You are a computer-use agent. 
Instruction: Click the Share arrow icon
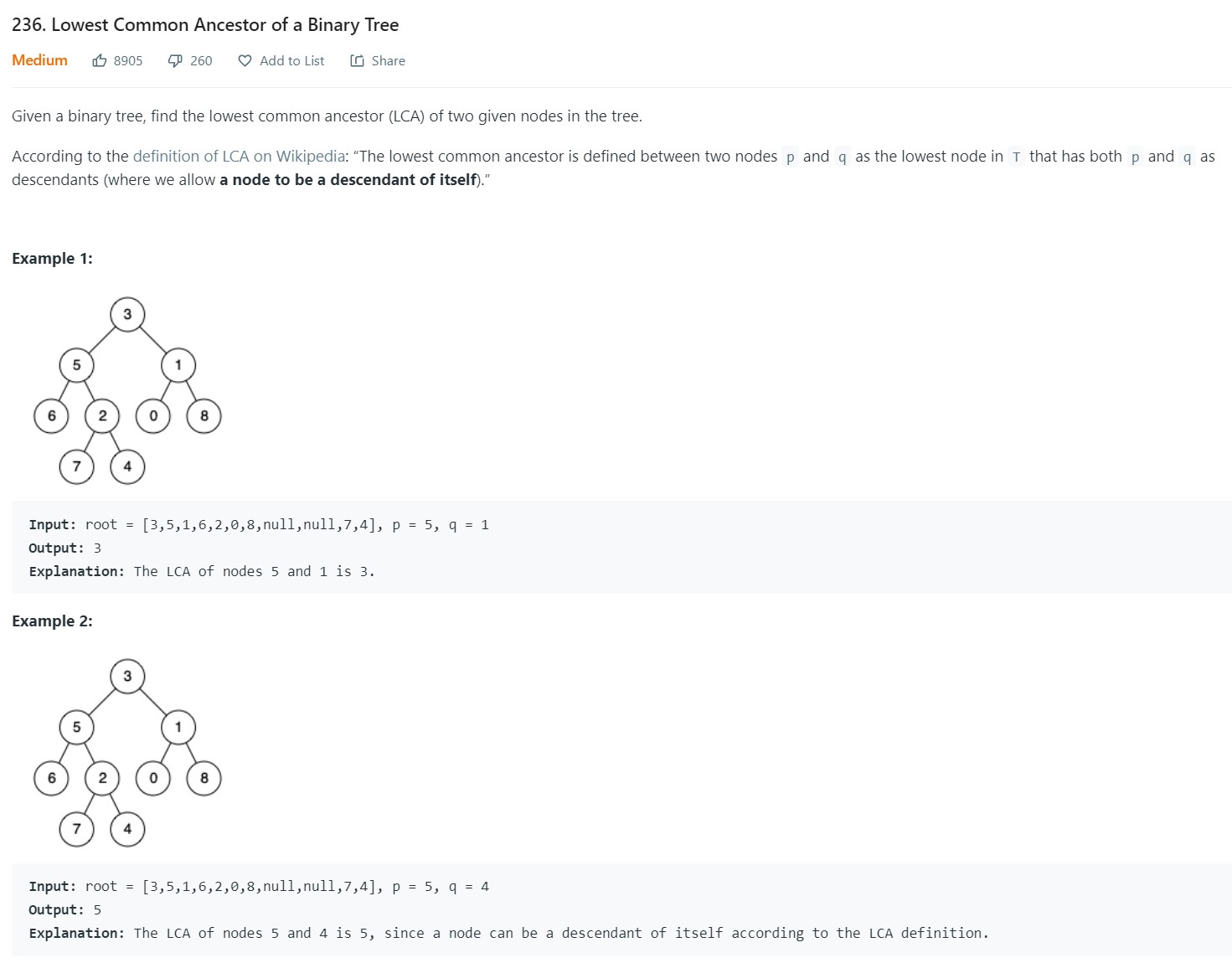[357, 60]
